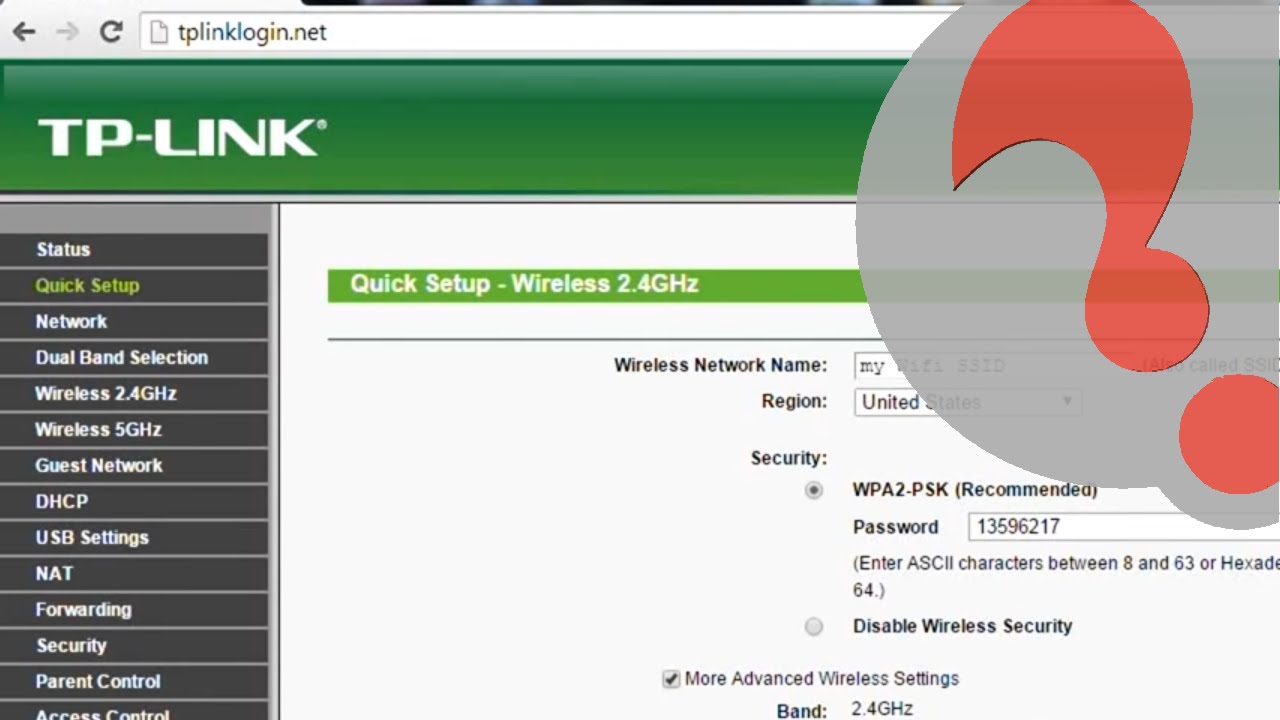Click the page icon in the address bar
The image size is (1280, 720).
pyautogui.click(x=158, y=32)
